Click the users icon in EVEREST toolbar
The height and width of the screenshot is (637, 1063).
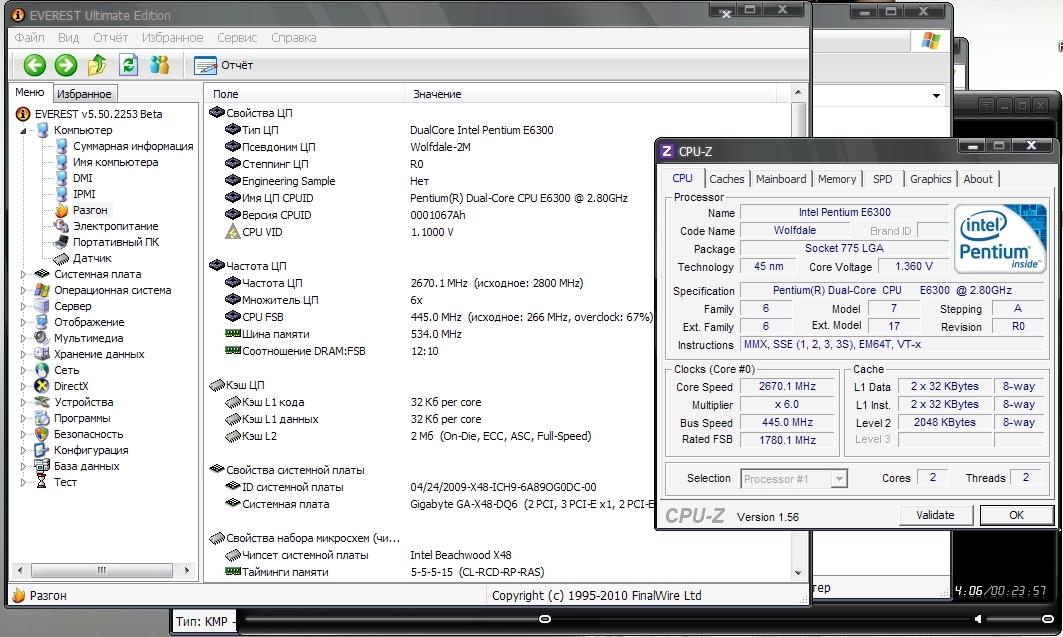pyautogui.click(x=159, y=65)
